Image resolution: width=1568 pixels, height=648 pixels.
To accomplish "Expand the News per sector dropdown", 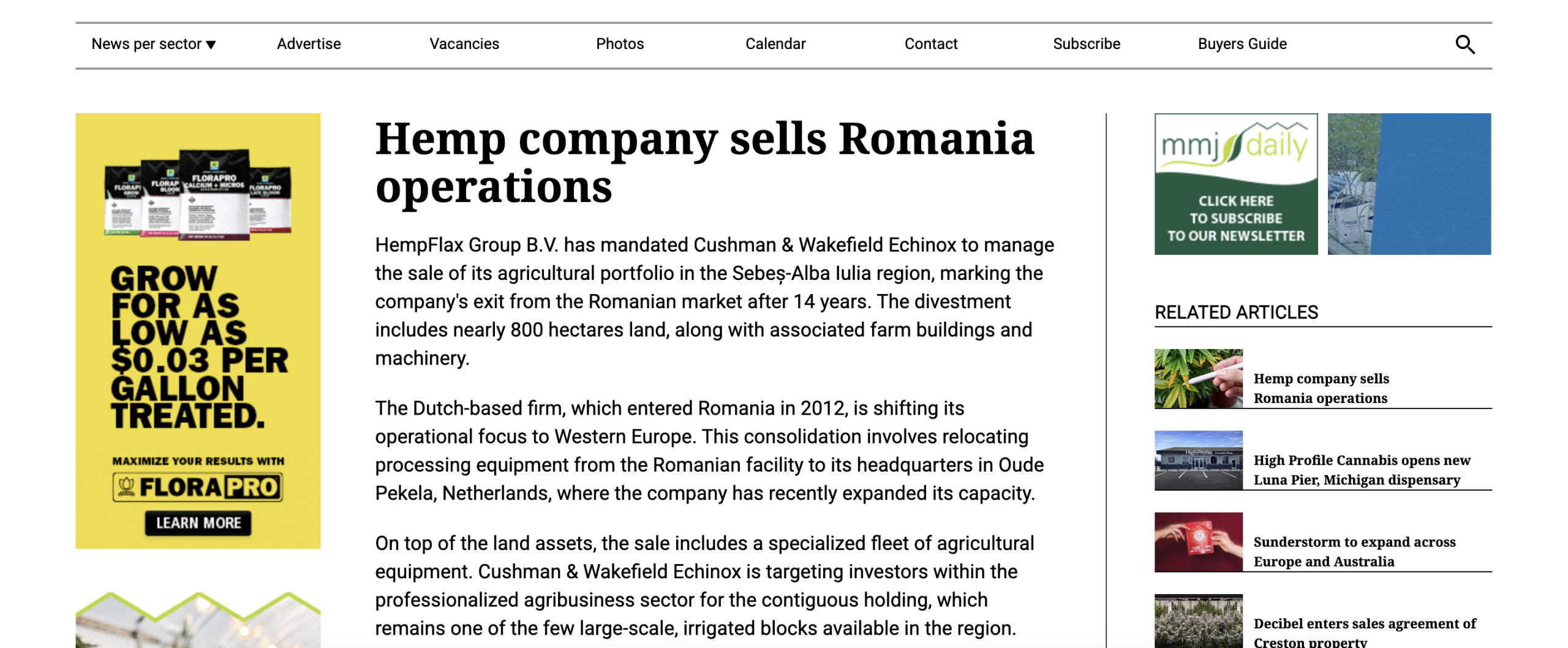I will click(153, 44).
